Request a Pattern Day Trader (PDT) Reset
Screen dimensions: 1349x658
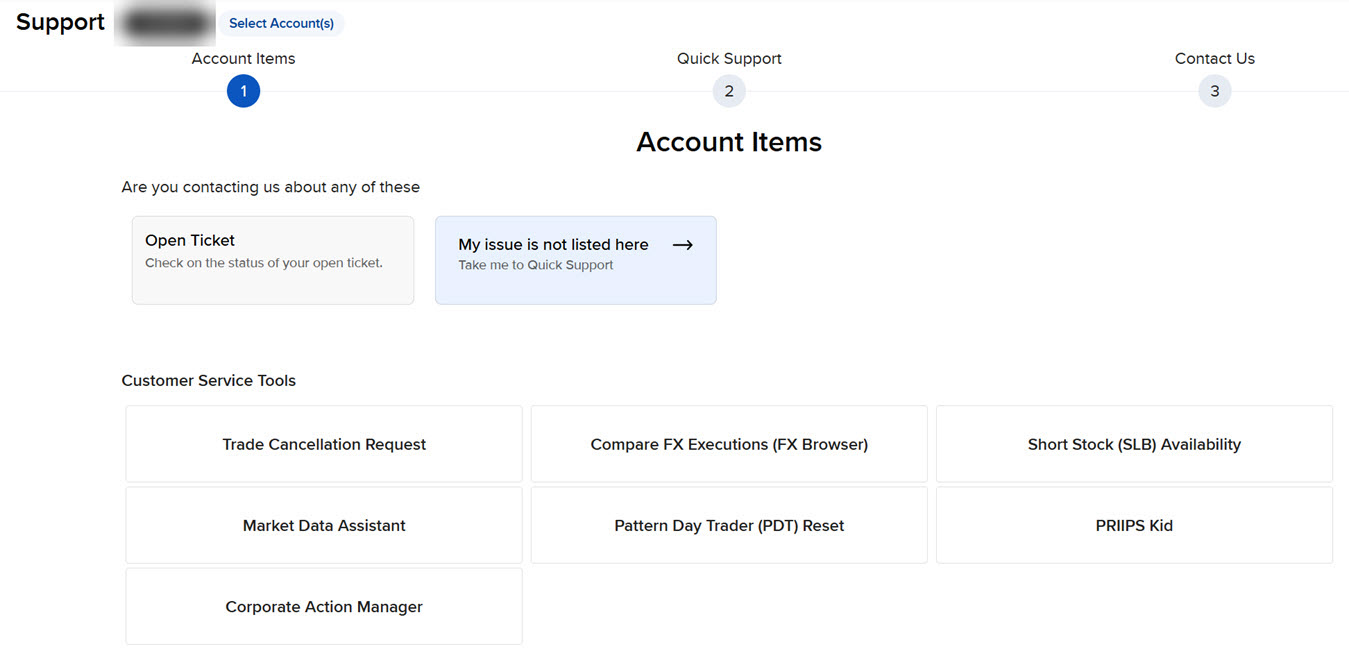(x=729, y=525)
